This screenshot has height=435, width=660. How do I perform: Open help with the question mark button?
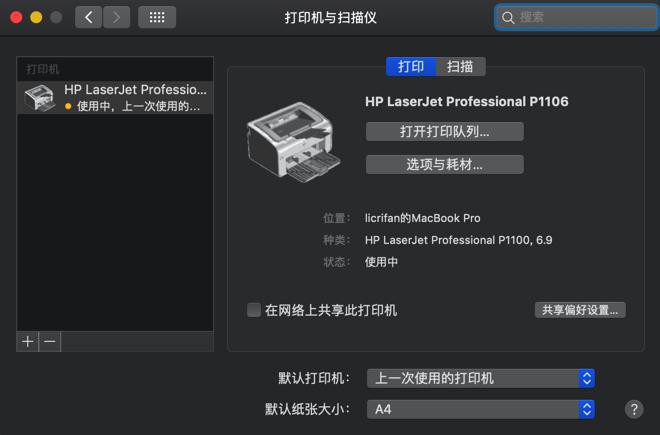(x=634, y=409)
